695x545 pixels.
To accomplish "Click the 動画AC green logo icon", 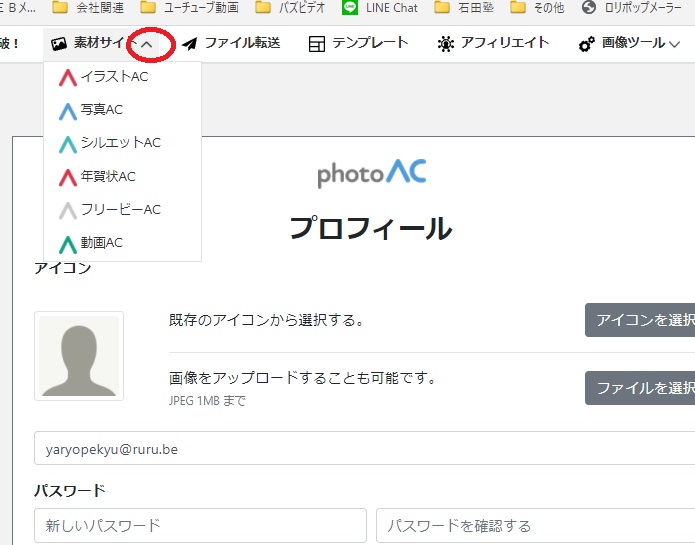I will coord(68,243).
